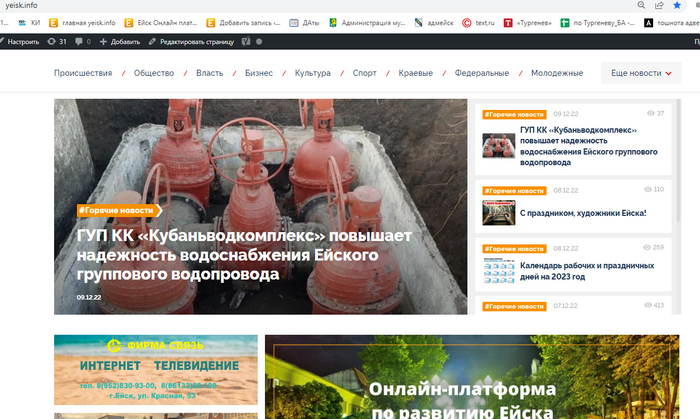The width and height of the screenshot is (700, 419).
Task: Open the main Кубаньводкомплекс headline article
Action: [x=244, y=255]
